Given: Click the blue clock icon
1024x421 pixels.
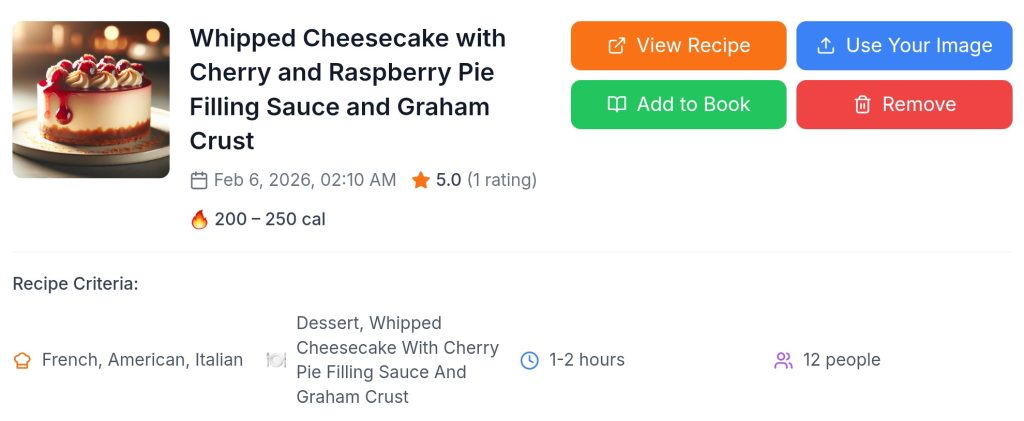Looking at the screenshot, I should [530, 360].
